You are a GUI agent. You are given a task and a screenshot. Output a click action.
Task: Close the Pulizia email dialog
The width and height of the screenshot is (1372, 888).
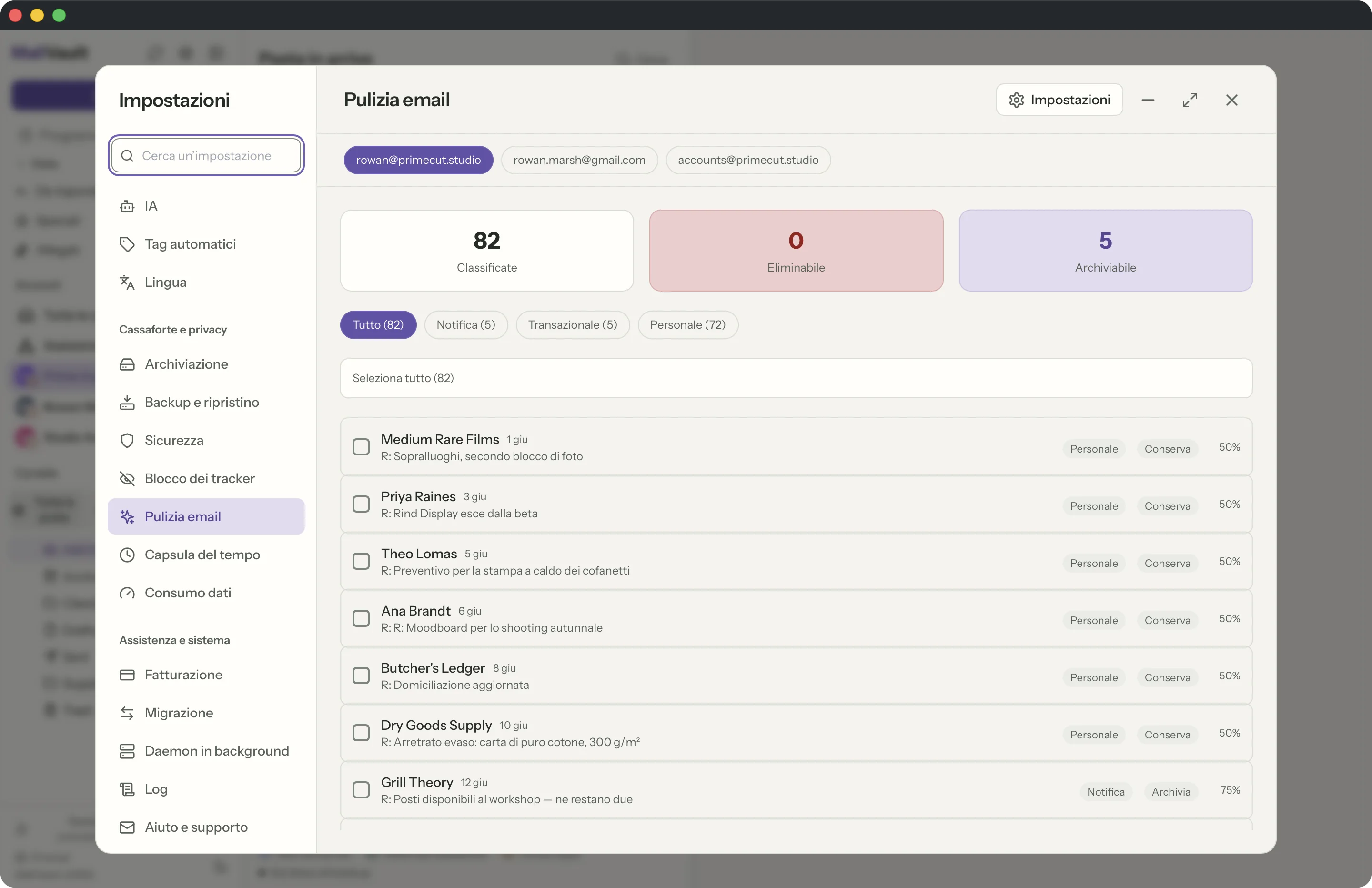(1232, 100)
